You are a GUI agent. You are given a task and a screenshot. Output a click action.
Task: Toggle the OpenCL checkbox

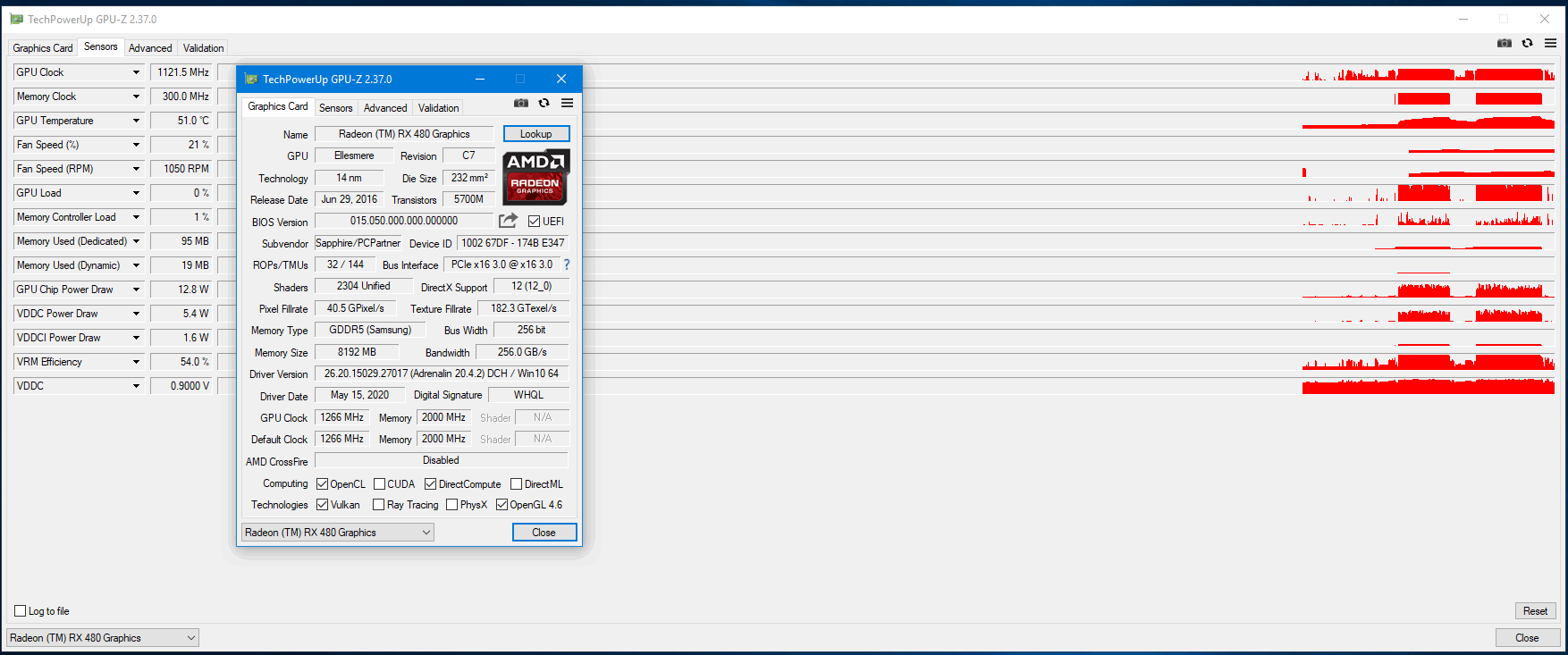click(x=323, y=483)
